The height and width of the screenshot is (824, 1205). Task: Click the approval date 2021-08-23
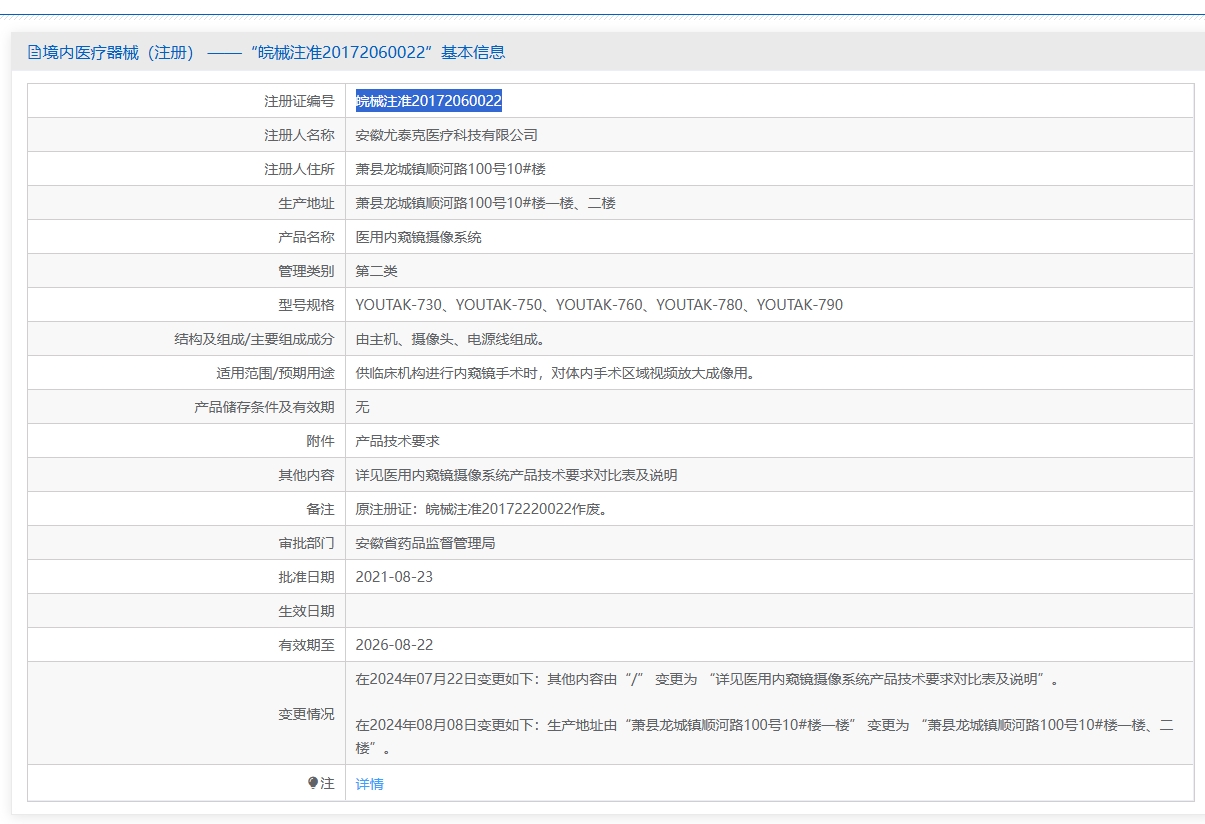point(395,577)
